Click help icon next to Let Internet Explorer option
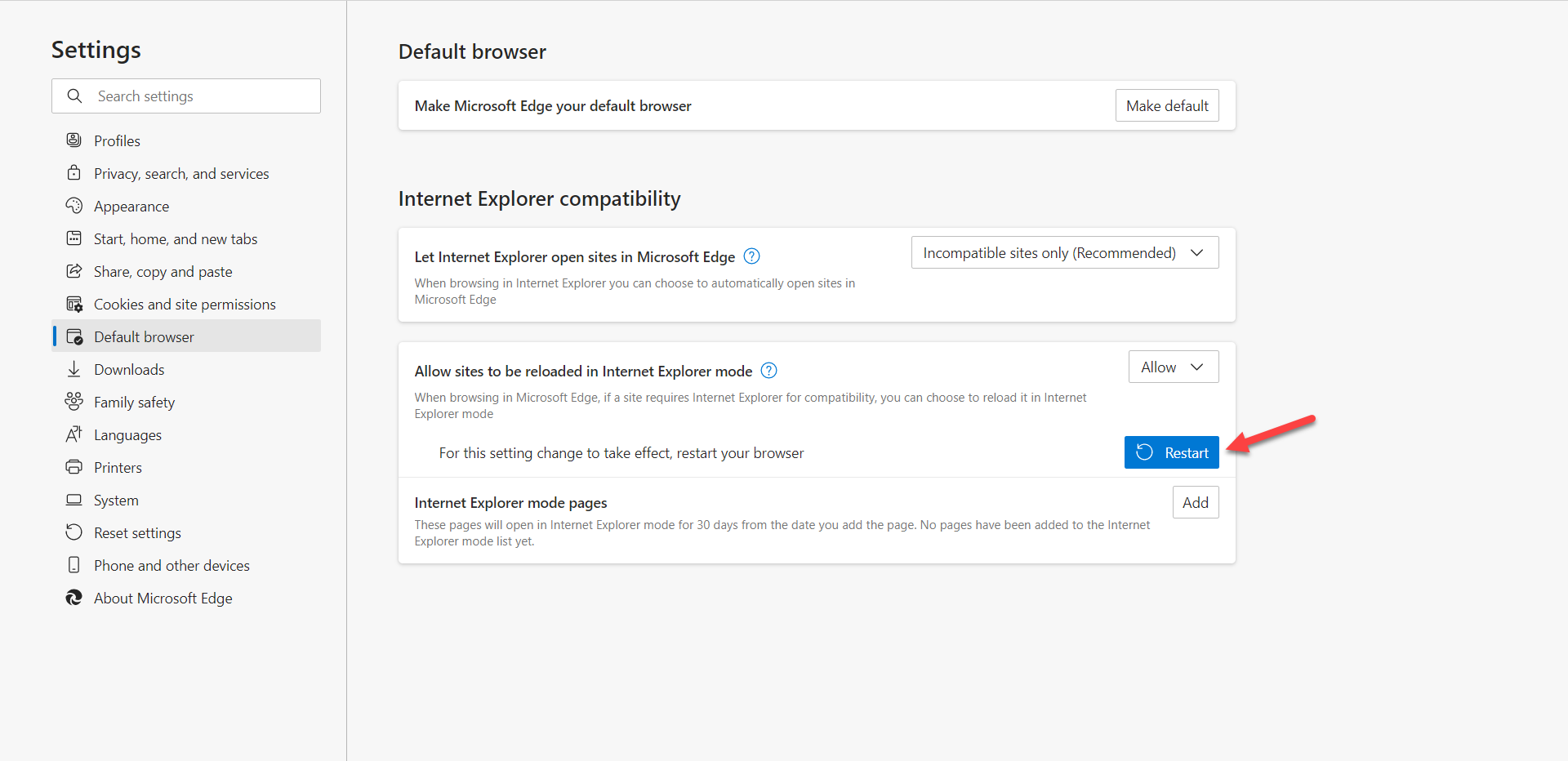1568x761 pixels. (751, 256)
